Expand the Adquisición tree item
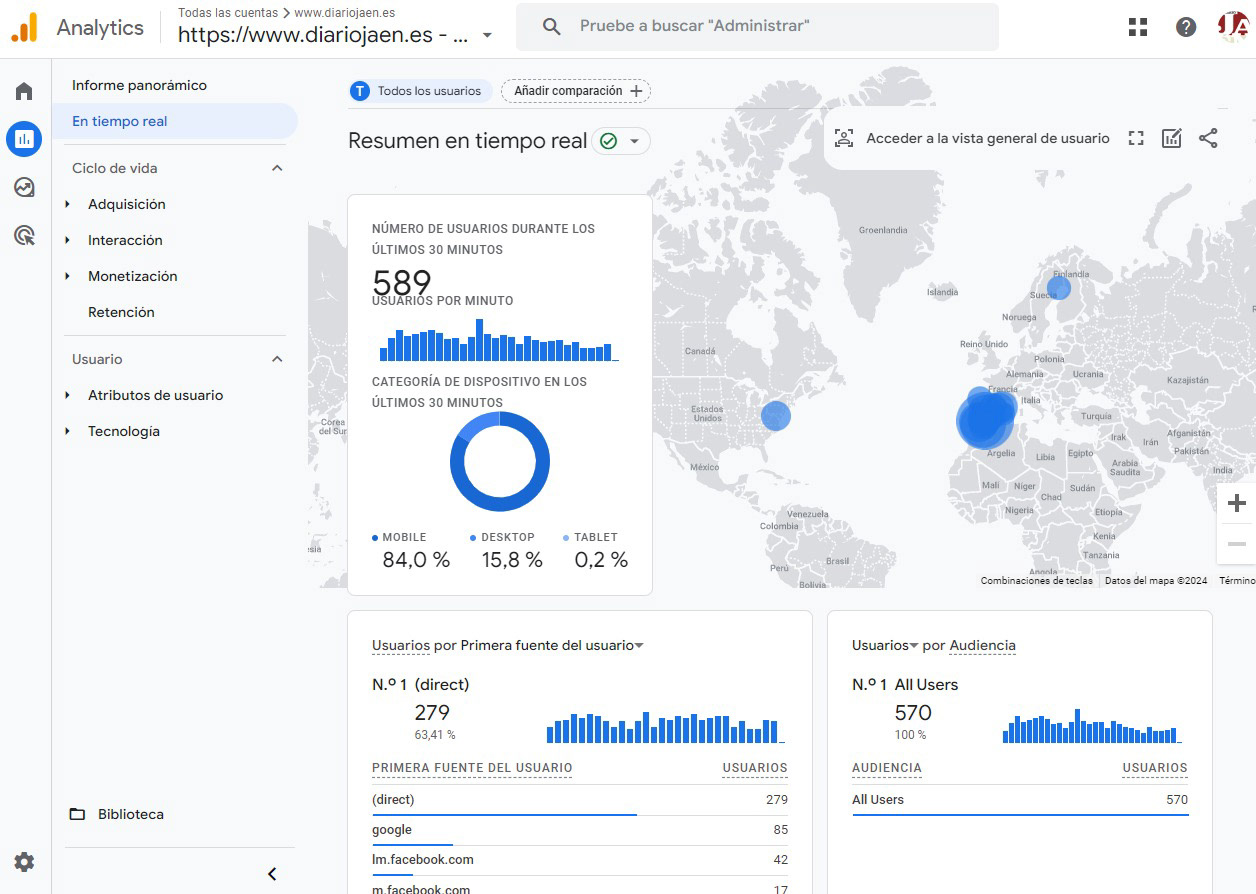The height and width of the screenshot is (894, 1256). tap(68, 204)
